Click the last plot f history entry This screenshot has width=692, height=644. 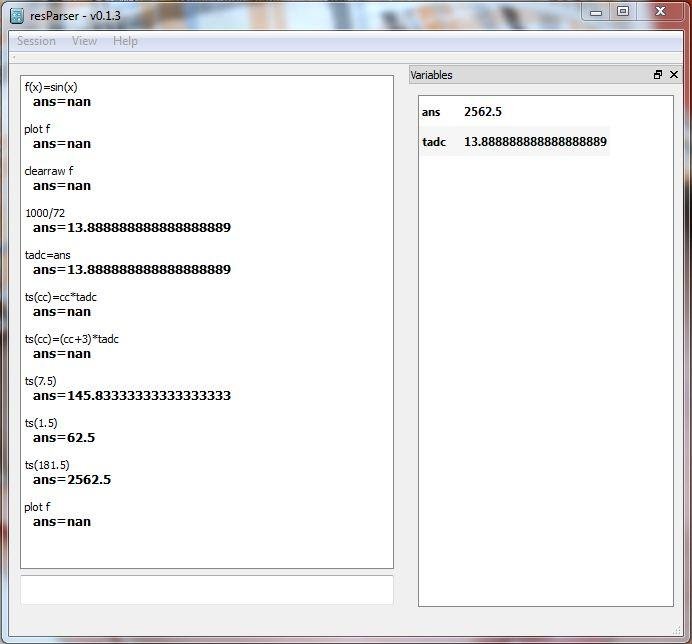pyautogui.click(x=37, y=507)
